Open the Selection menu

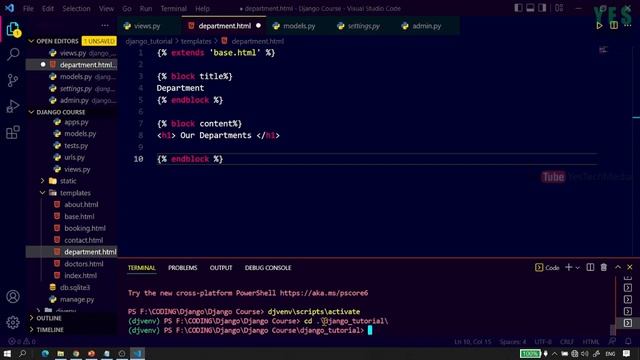coord(76,8)
